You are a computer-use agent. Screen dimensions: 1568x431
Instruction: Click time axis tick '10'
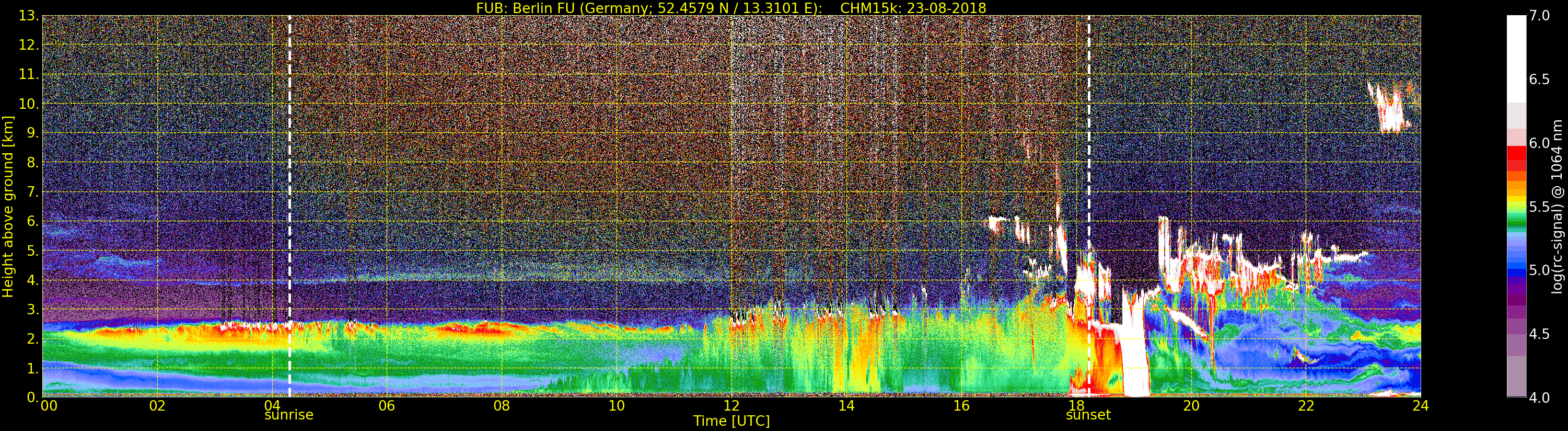[x=617, y=406]
